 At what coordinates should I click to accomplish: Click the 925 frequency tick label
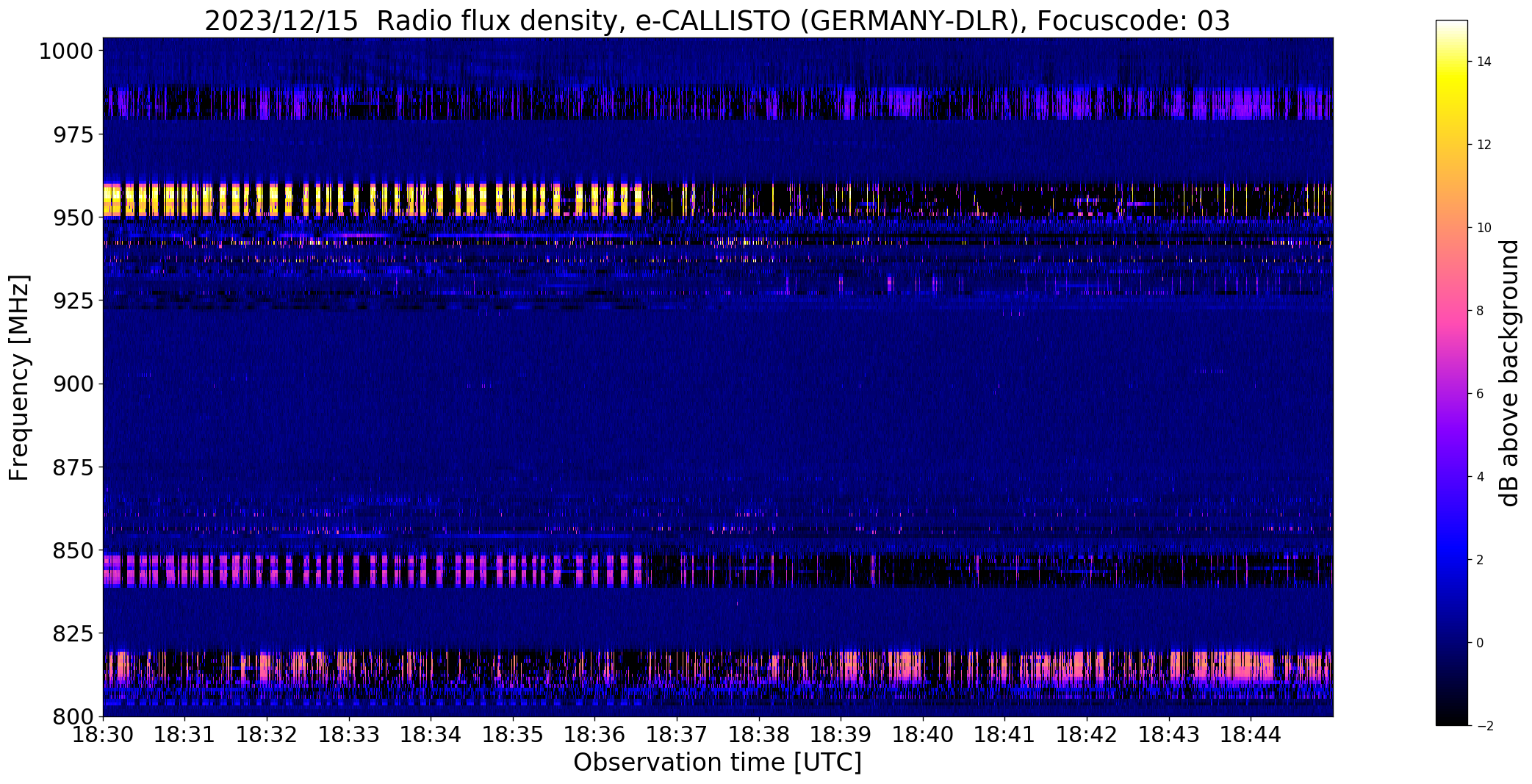pyautogui.click(x=73, y=301)
